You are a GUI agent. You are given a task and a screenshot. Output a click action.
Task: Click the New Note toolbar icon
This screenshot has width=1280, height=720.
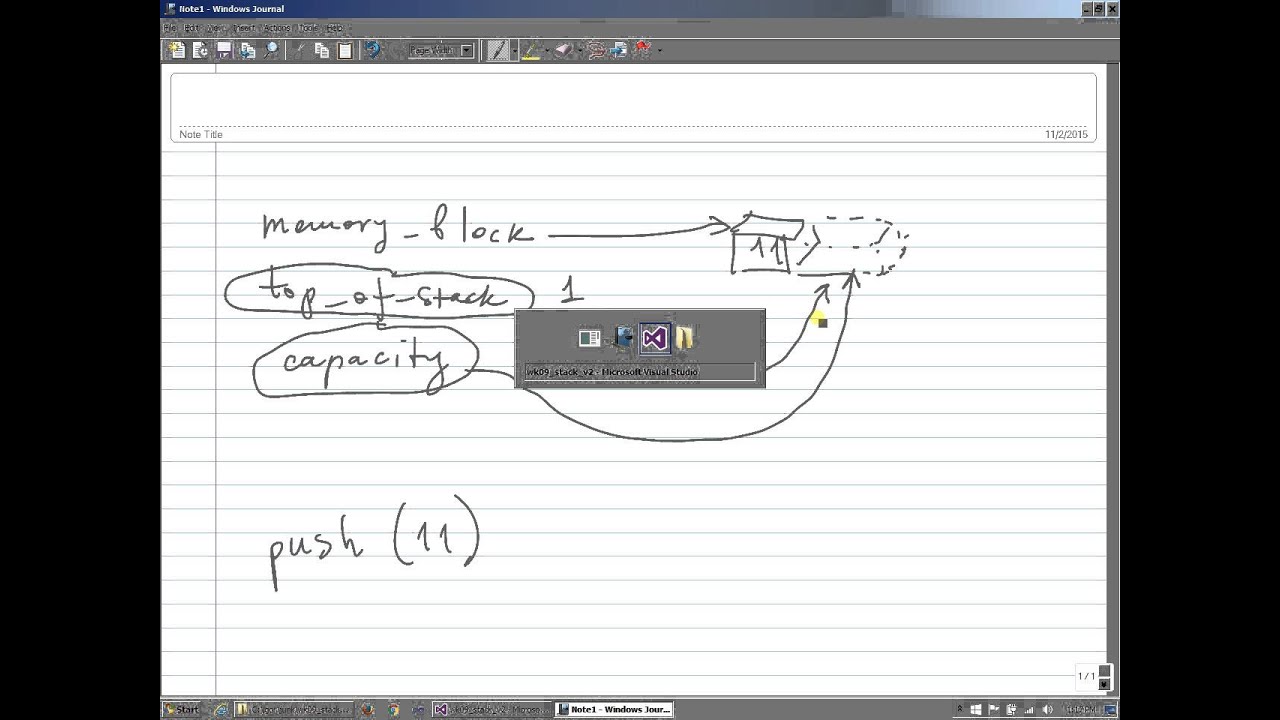point(177,50)
